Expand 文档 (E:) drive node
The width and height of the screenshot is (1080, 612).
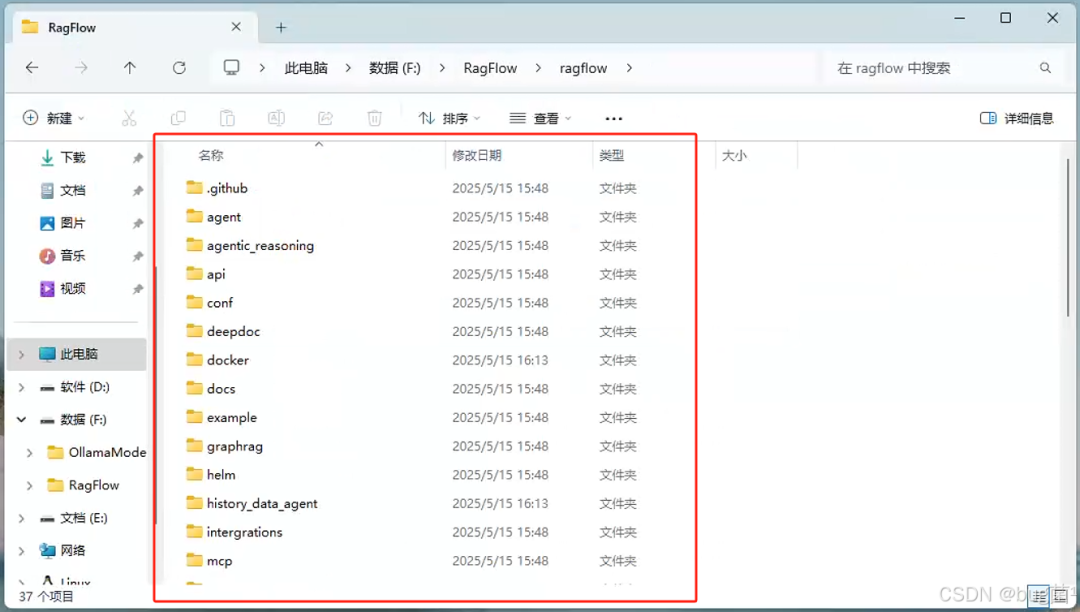coord(21,518)
